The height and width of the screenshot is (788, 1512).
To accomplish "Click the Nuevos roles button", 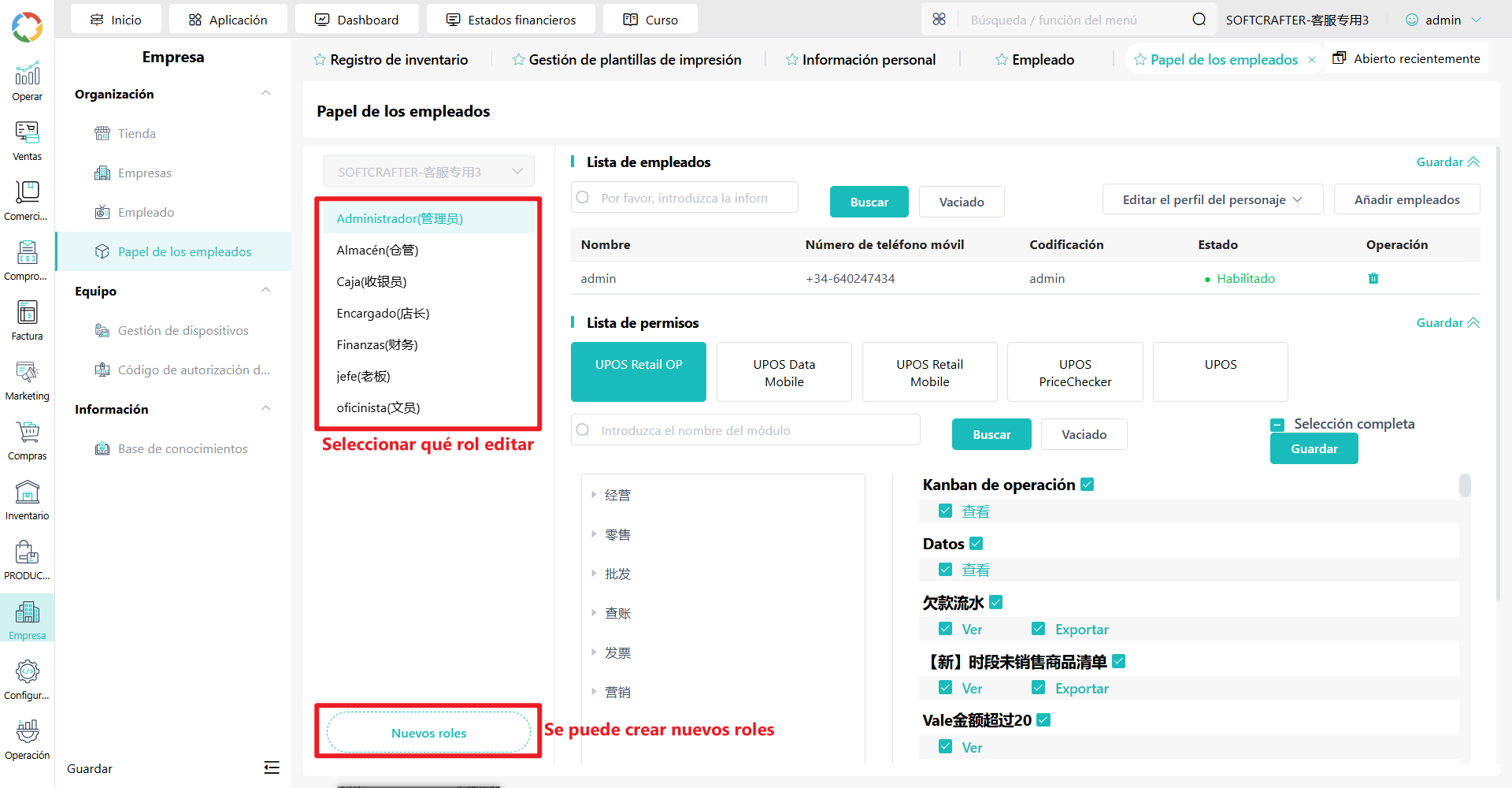I will click(x=428, y=733).
